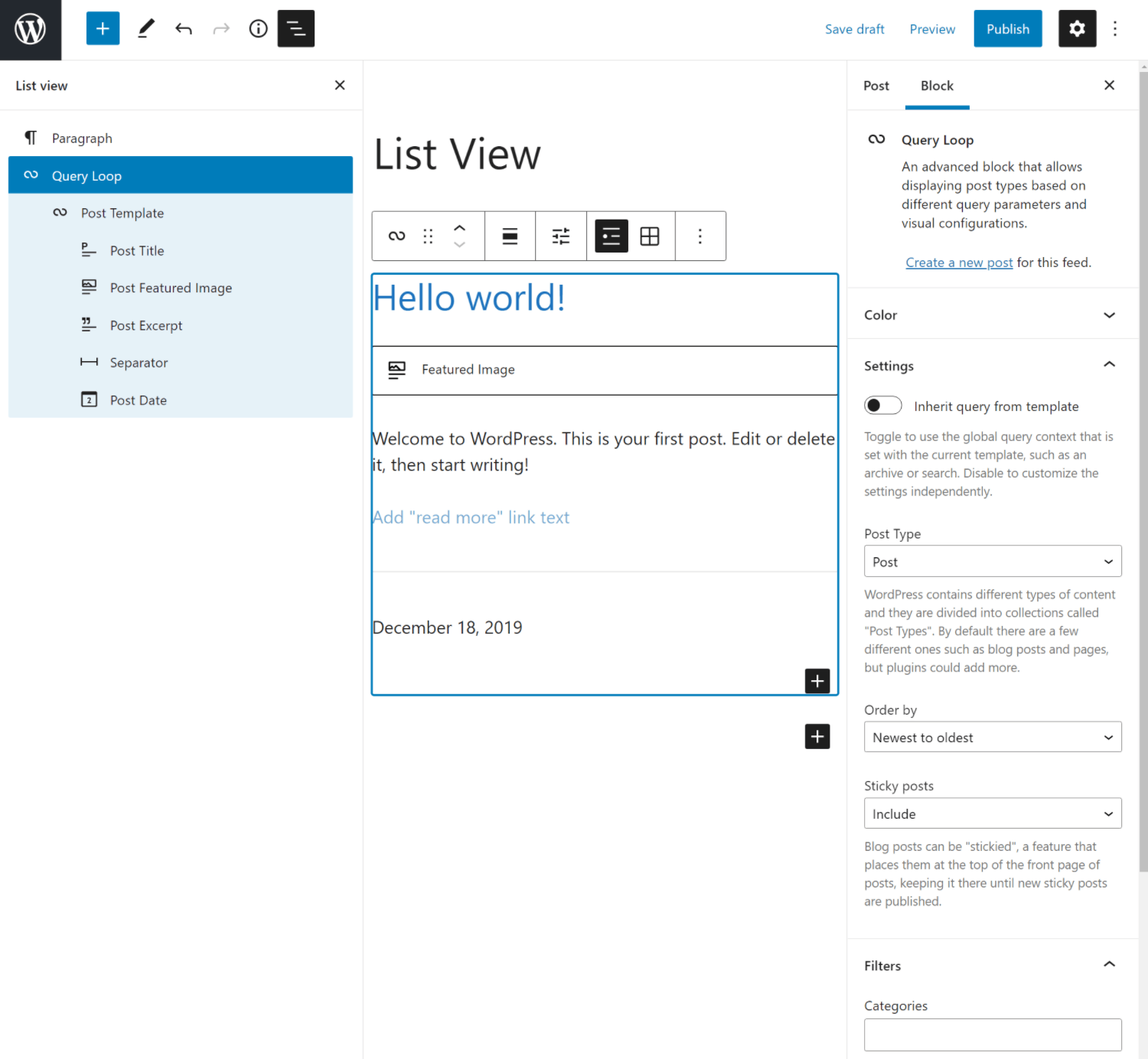Open the editor Settings gear icon
The height and width of the screenshot is (1059, 1148).
tap(1077, 28)
